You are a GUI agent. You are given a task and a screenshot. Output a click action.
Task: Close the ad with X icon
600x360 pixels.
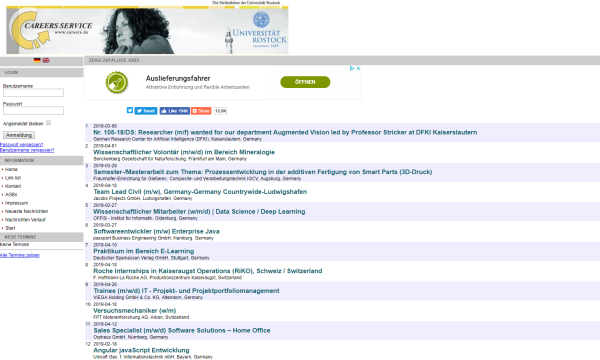358,68
